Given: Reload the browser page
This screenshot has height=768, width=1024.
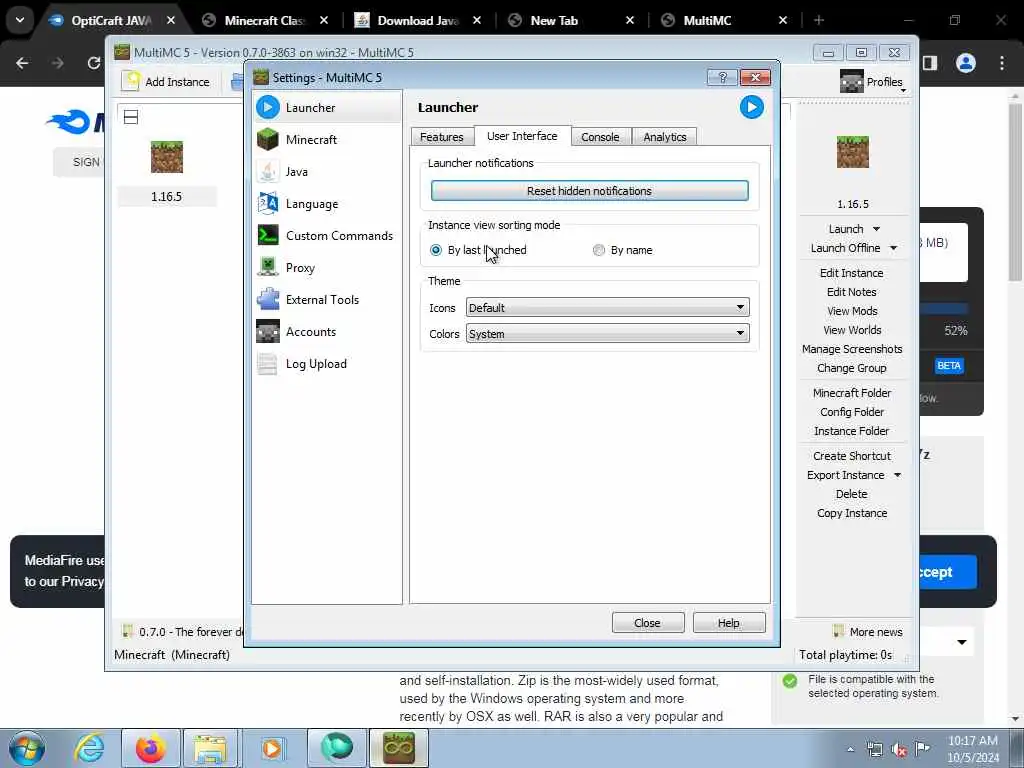Looking at the screenshot, I should click(93, 63).
